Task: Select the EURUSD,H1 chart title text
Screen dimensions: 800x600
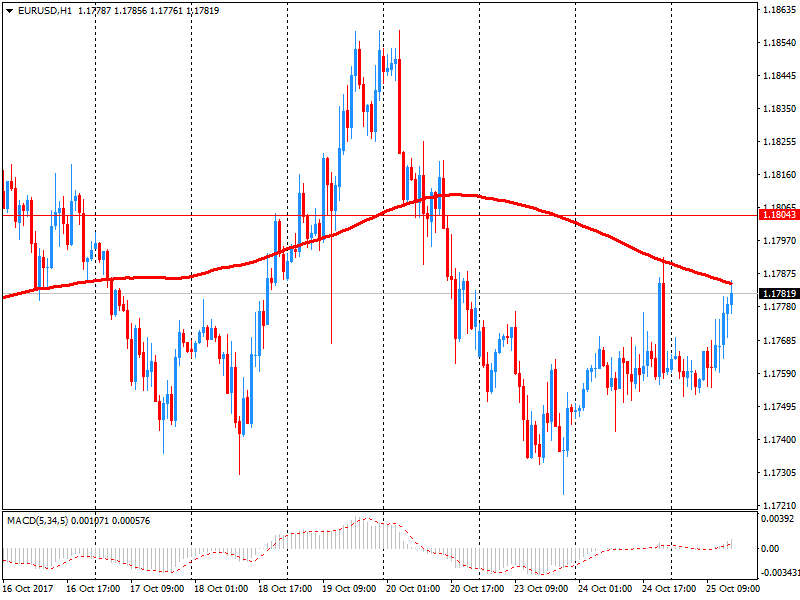Action: pyautogui.click(x=45, y=11)
